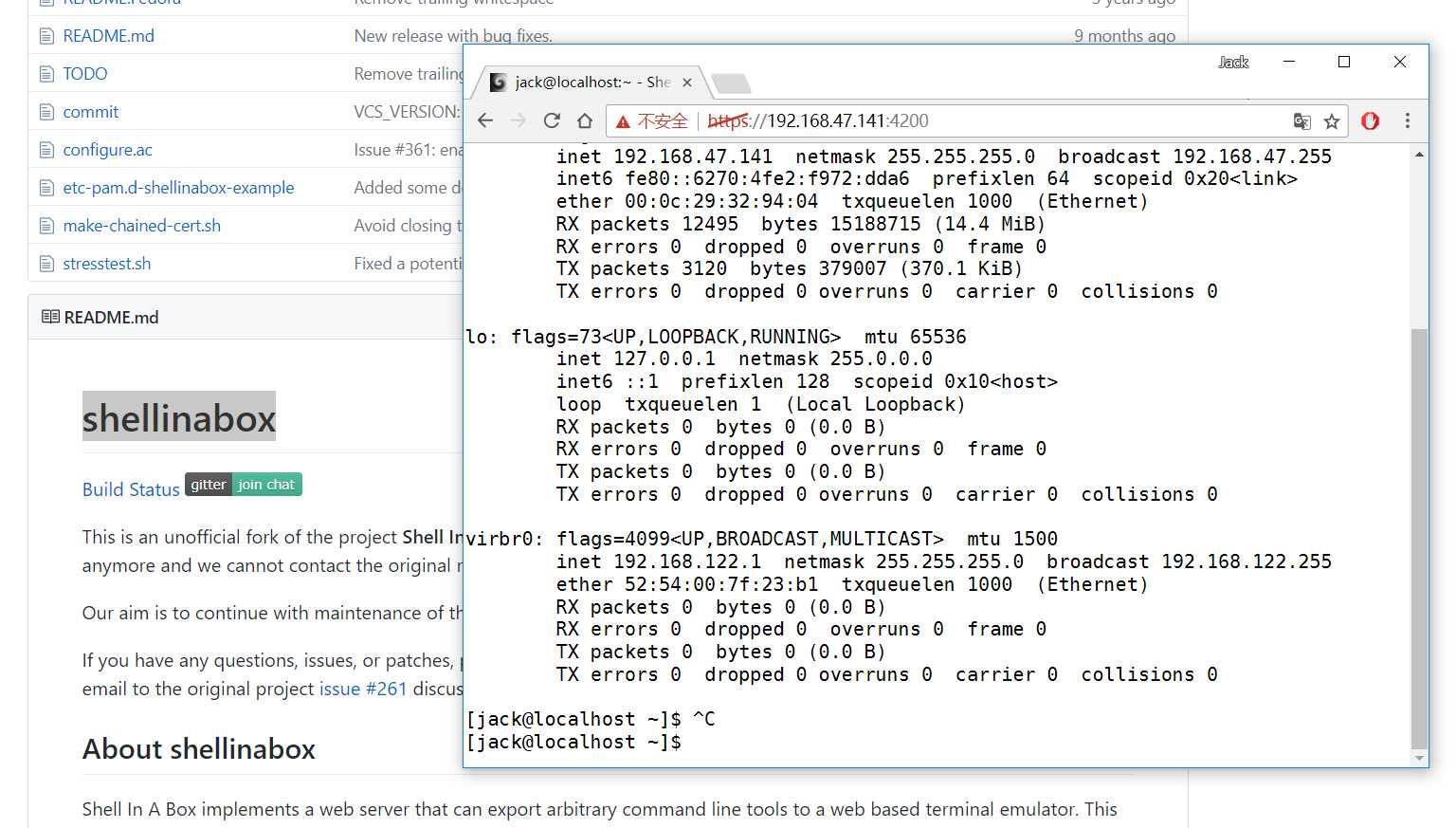Open etc-pam.d-shellinabox-example file
Viewport: 1456px width, 828px height.
pyautogui.click(x=179, y=188)
